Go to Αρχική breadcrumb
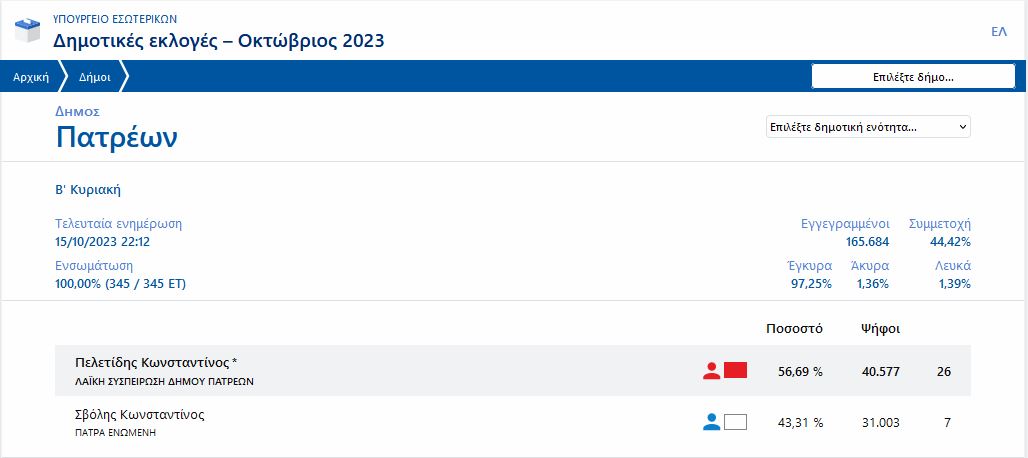Screen dimensions: 1028x458 click(31, 76)
